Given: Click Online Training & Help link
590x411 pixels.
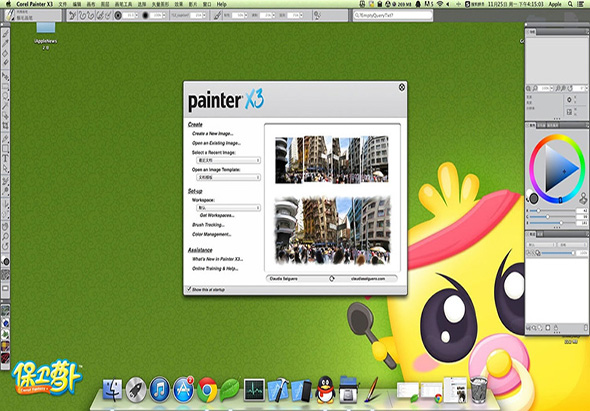Looking at the screenshot, I should pos(215,269).
